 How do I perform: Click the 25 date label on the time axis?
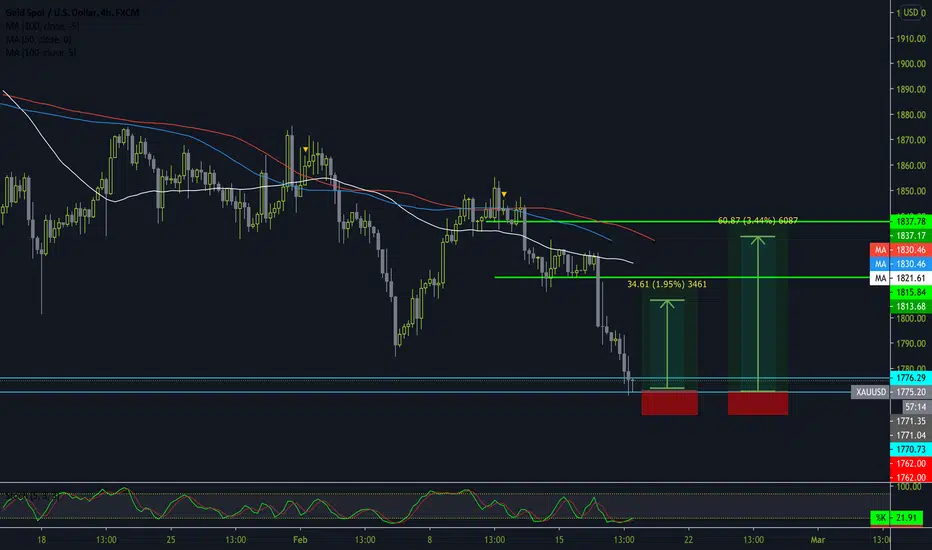pos(171,540)
